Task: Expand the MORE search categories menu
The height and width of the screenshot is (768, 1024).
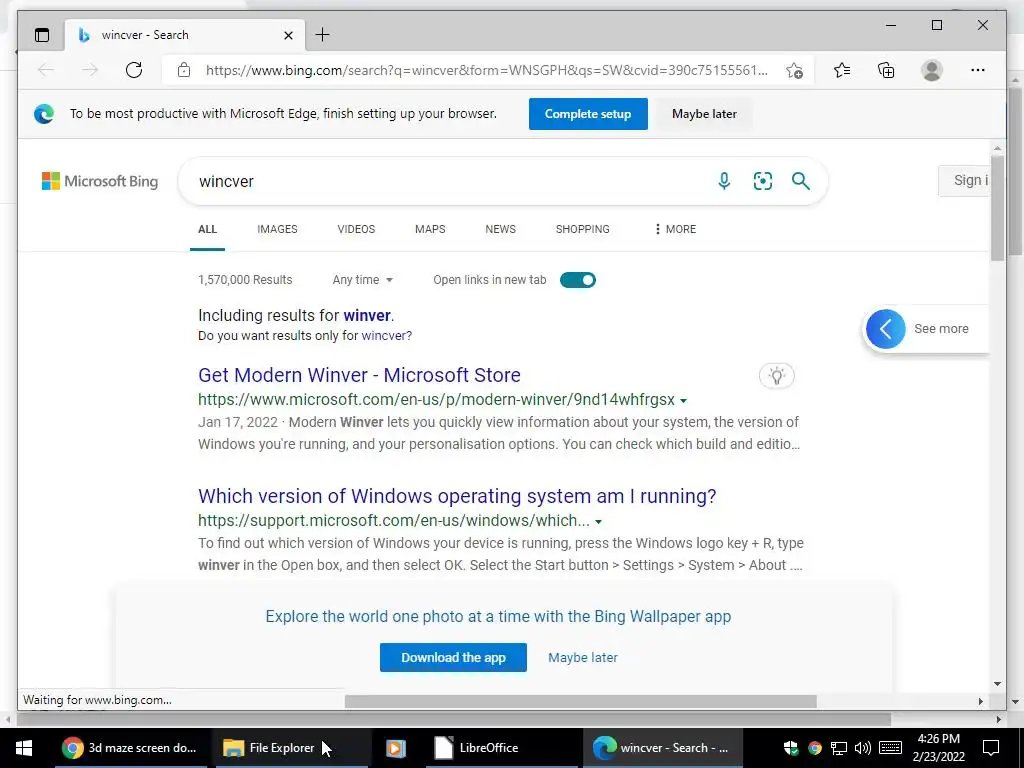Action: (675, 229)
